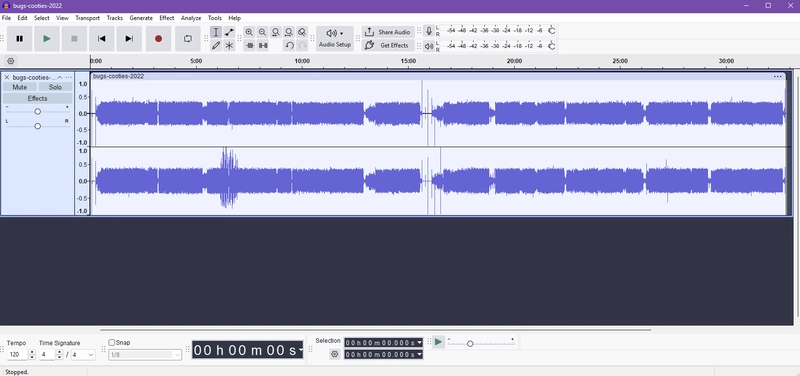Screen dimensions: 800x376
Task: Mute the bugs-cooties track
Action: click(19, 87)
